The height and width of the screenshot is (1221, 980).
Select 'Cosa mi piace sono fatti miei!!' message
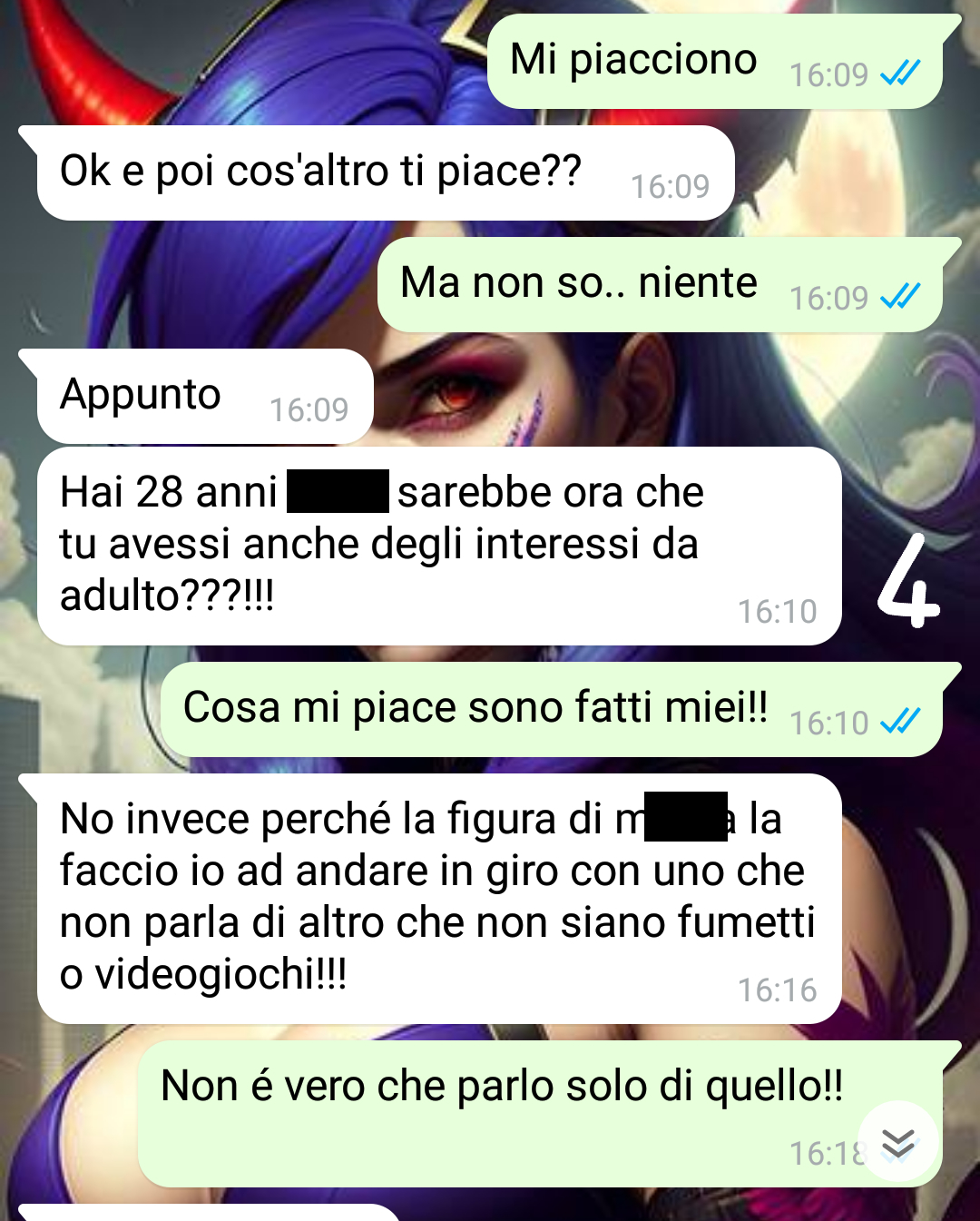coord(552,709)
